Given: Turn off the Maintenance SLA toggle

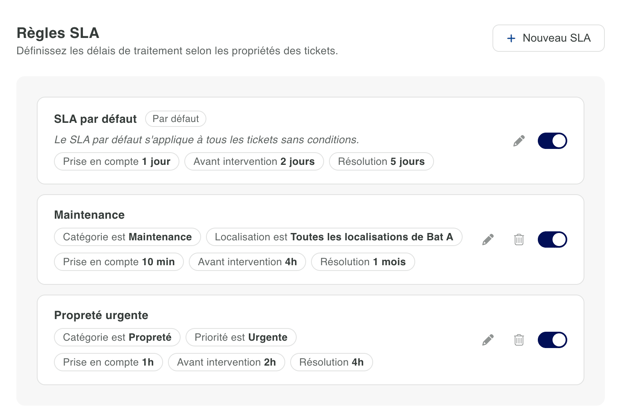Looking at the screenshot, I should (x=552, y=240).
